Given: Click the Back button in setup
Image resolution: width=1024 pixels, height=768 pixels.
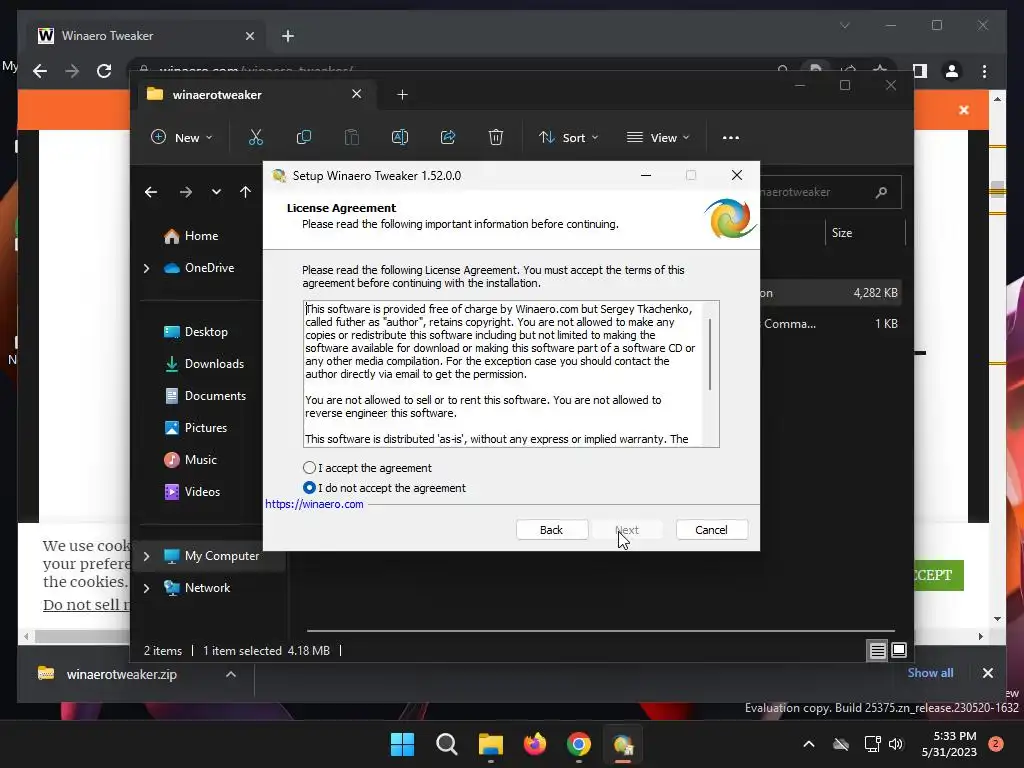Looking at the screenshot, I should (552, 530).
